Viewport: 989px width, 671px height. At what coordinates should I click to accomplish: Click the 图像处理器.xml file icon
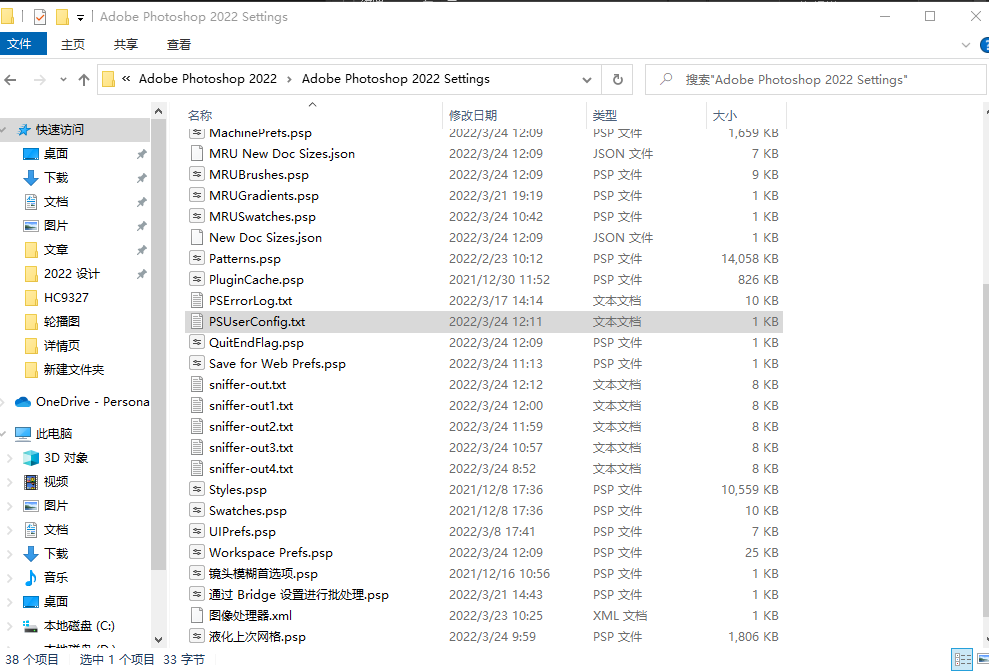(x=197, y=615)
